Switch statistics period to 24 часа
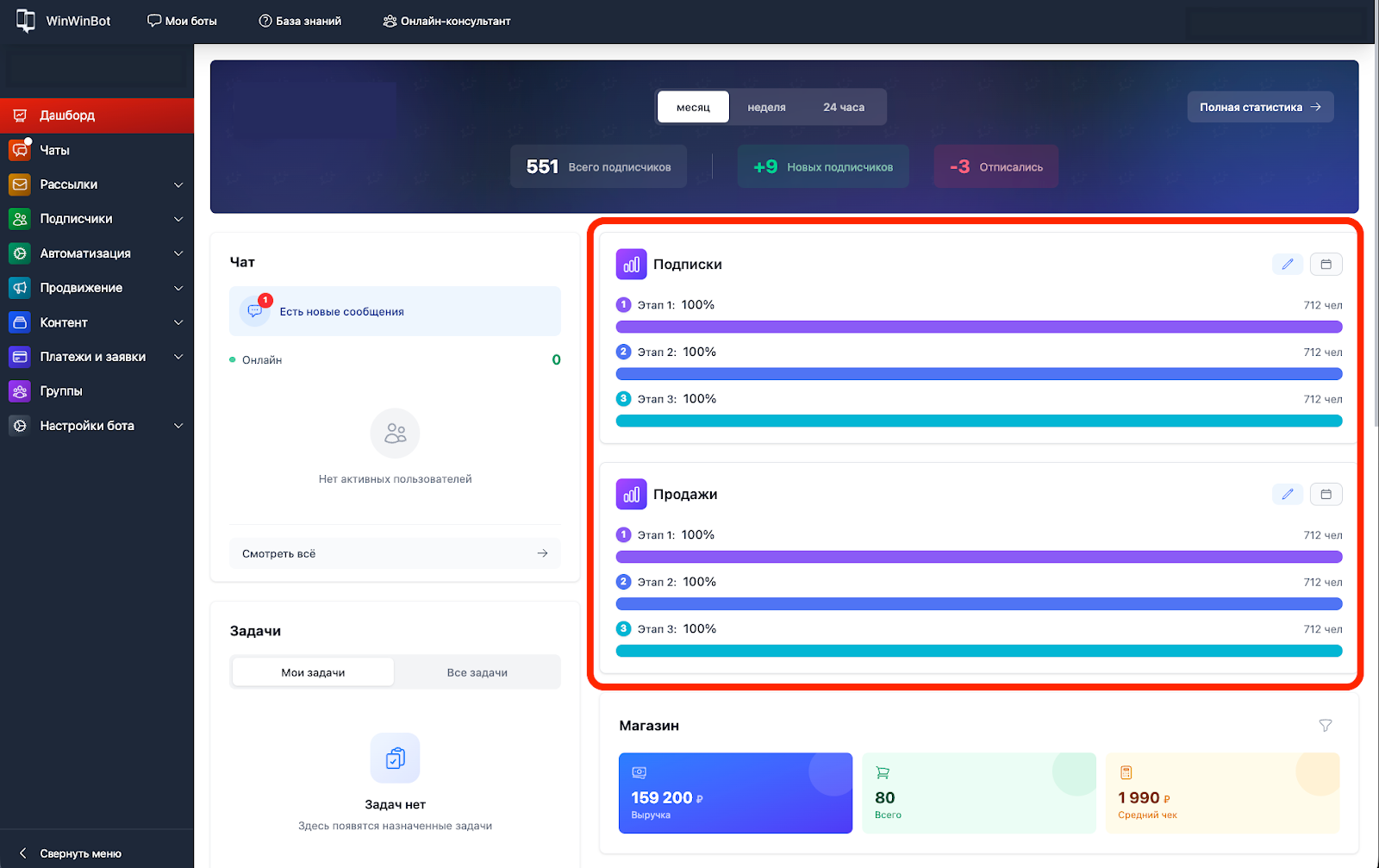This screenshot has height=868, width=1379. [843, 108]
